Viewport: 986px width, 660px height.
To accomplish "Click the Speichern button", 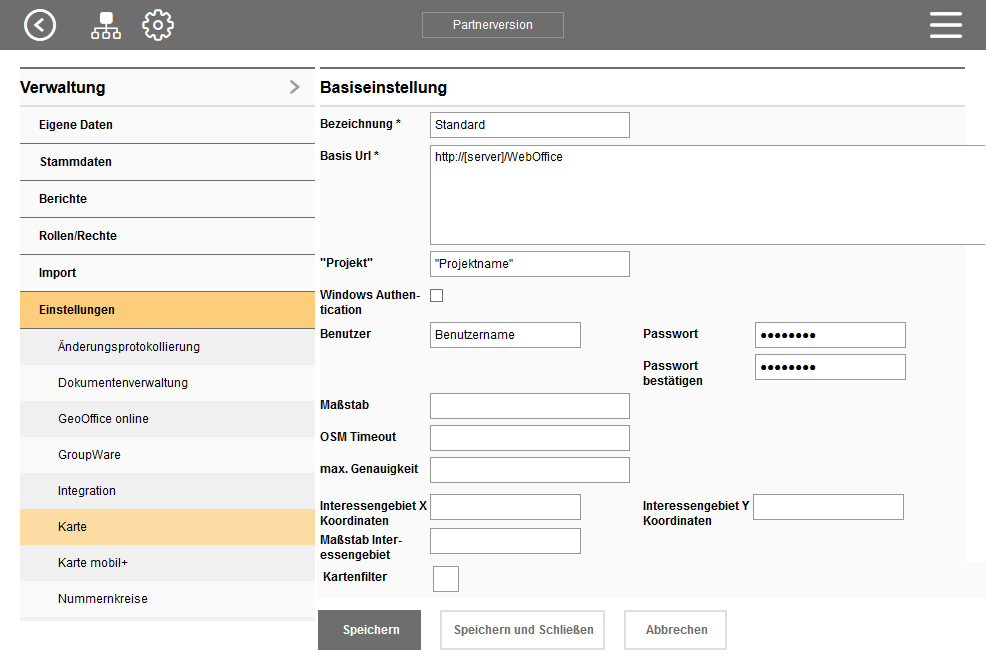I will [370, 630].
